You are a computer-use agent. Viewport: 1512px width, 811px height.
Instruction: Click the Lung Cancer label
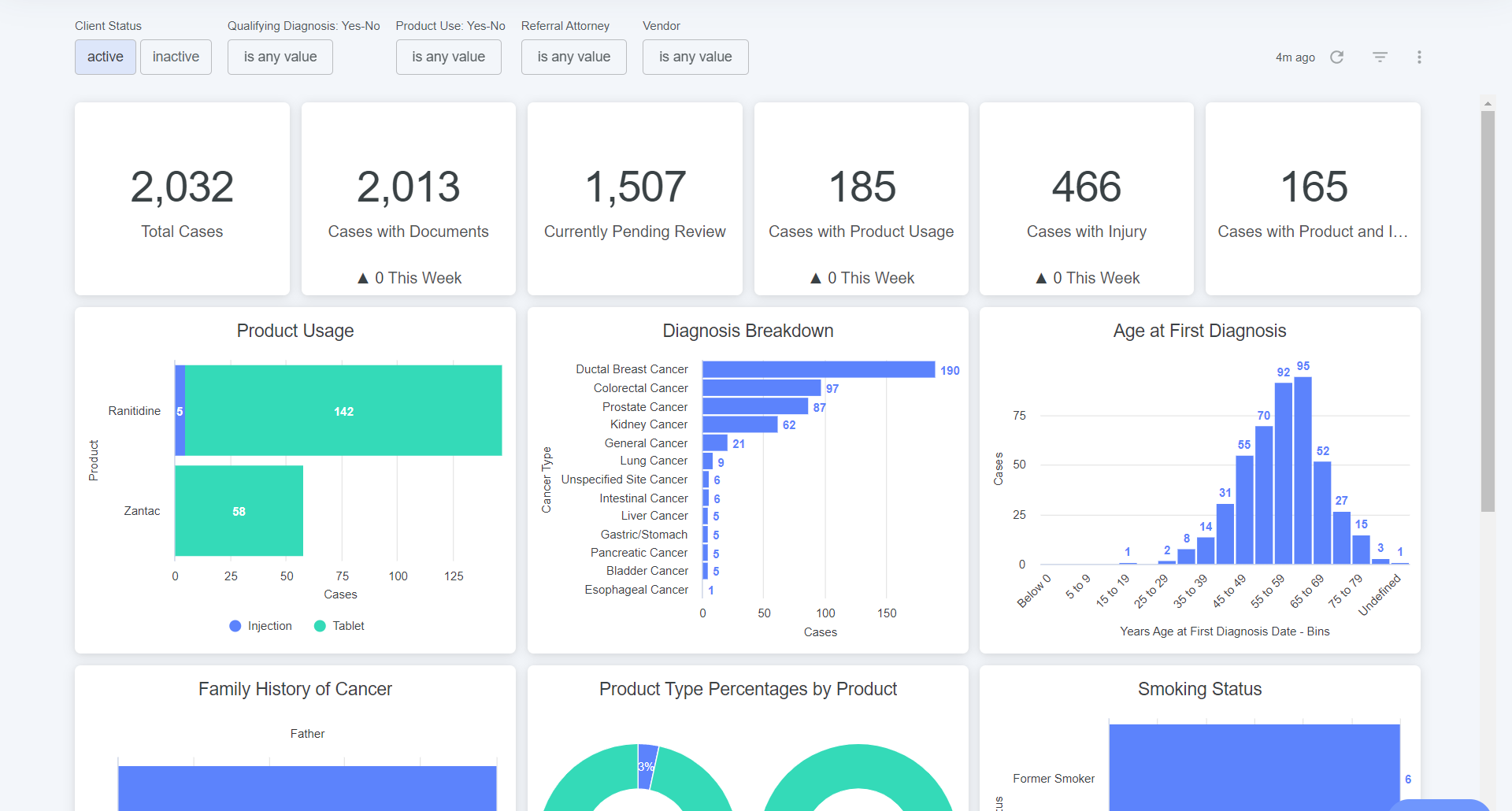click(x=654, y=461)
